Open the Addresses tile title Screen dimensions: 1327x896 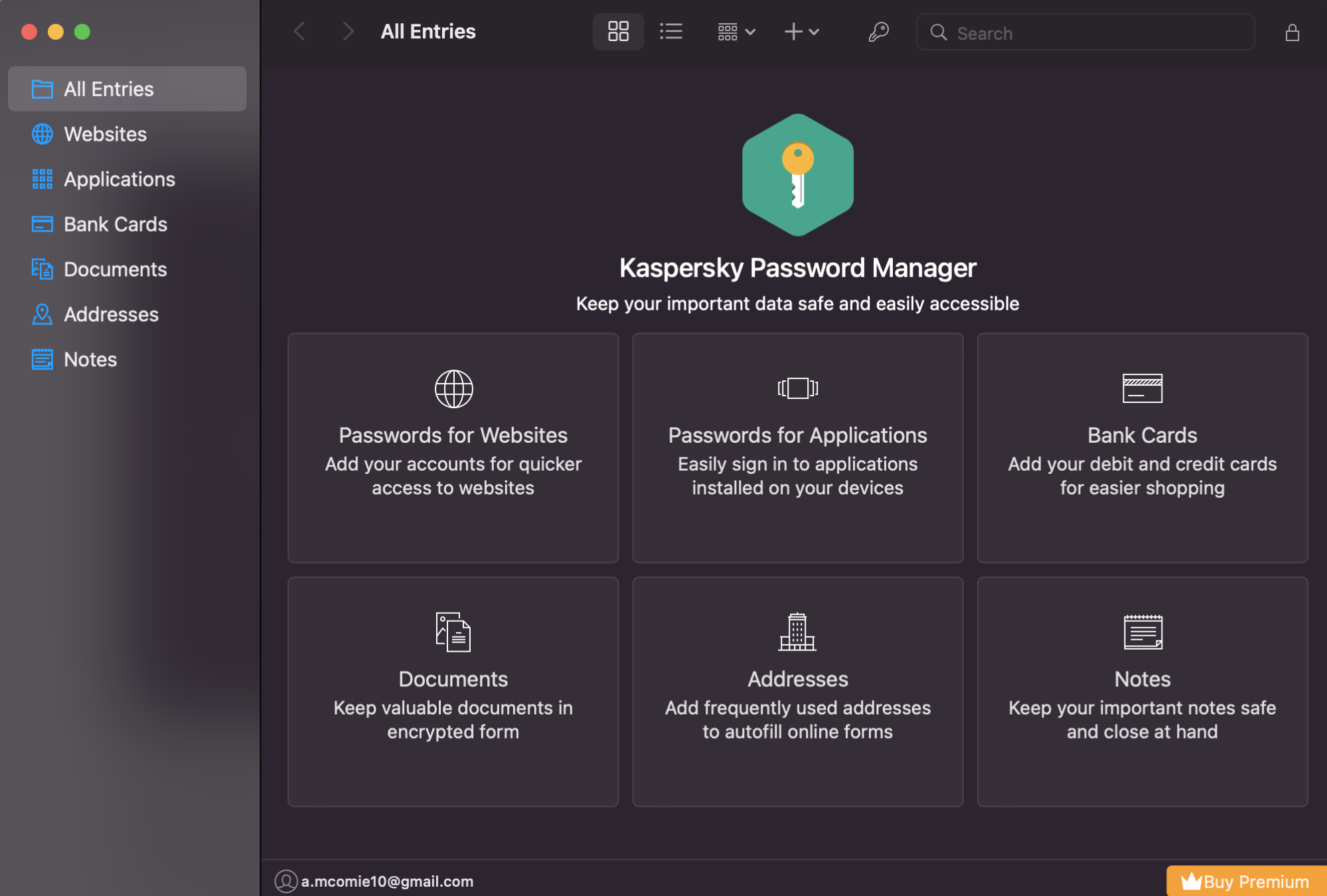(x=798, y=679)
